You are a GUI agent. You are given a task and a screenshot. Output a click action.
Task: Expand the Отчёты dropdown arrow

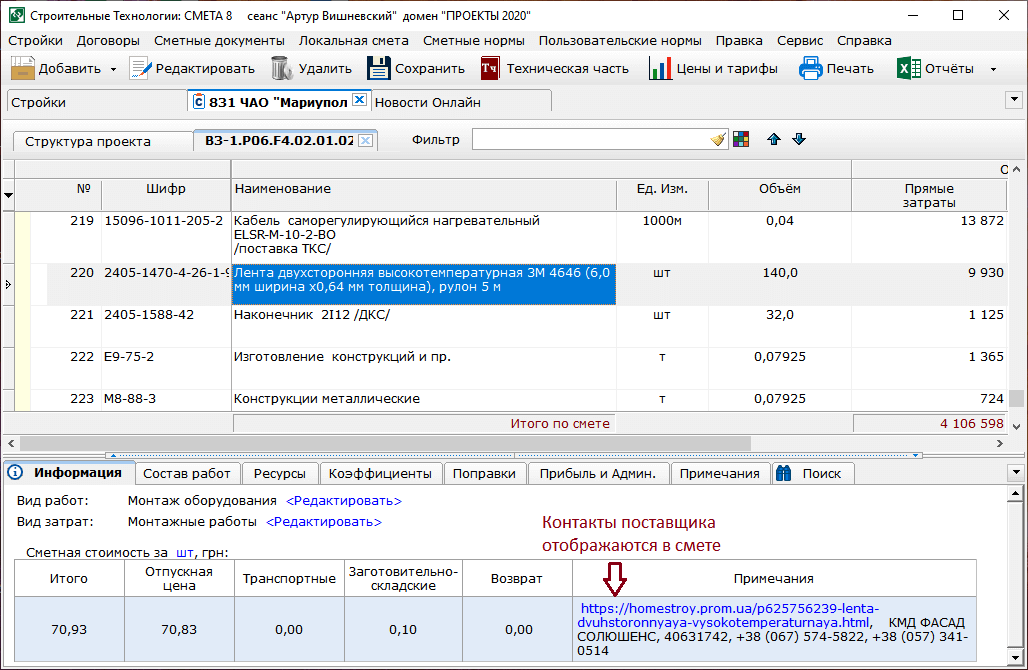(x=993, y=70)
